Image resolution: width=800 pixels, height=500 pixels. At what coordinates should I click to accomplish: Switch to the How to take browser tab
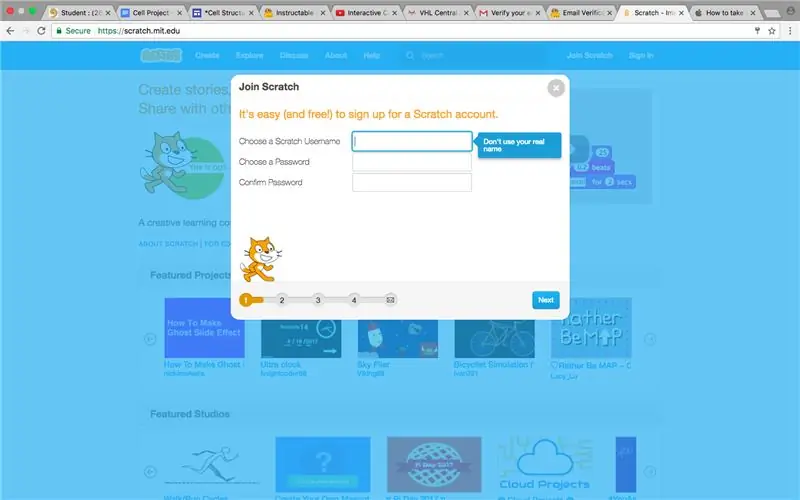[x=724, y=13]
